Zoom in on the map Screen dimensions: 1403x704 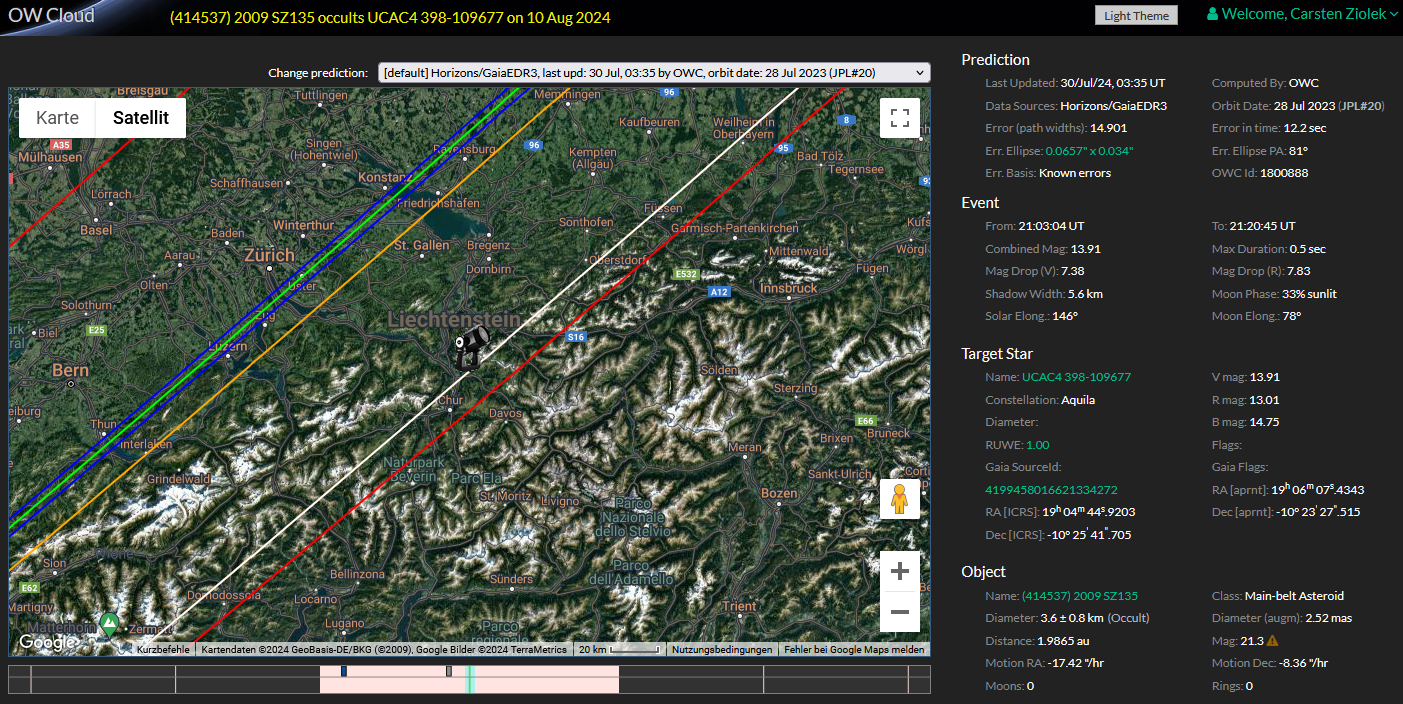point(899,571)
